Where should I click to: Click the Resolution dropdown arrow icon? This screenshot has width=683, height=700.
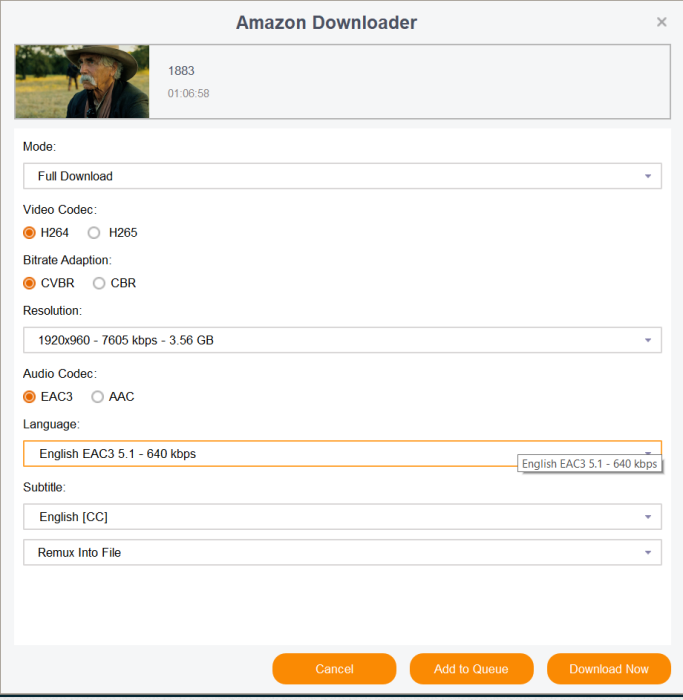[x=648, y=340]
